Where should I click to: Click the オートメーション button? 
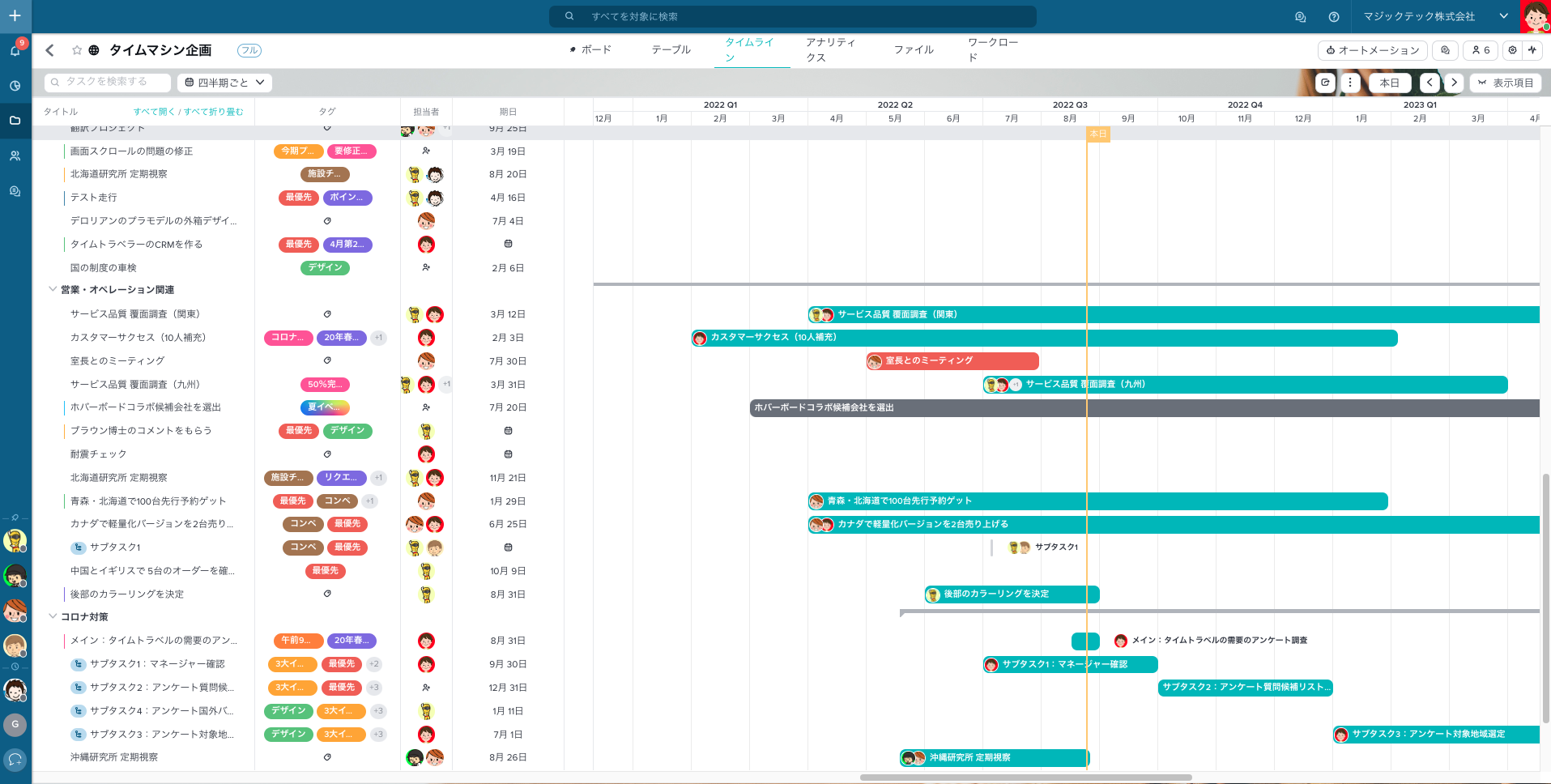(1373, 50)
